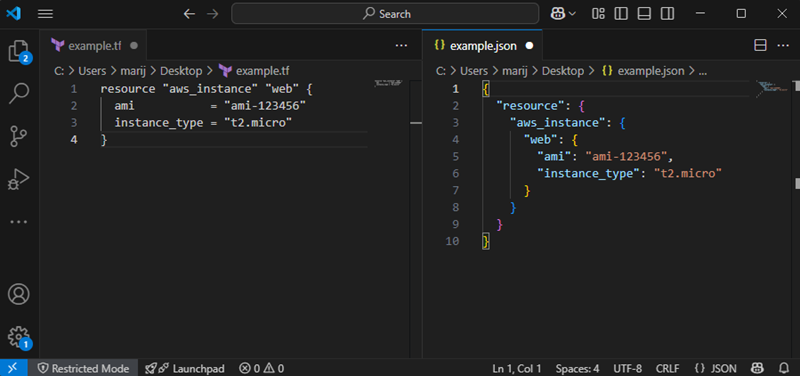This screenshot has width=800, height=376.
Task: Click the JSON braces icon in breadcrumb
Action: coord(607,70)
